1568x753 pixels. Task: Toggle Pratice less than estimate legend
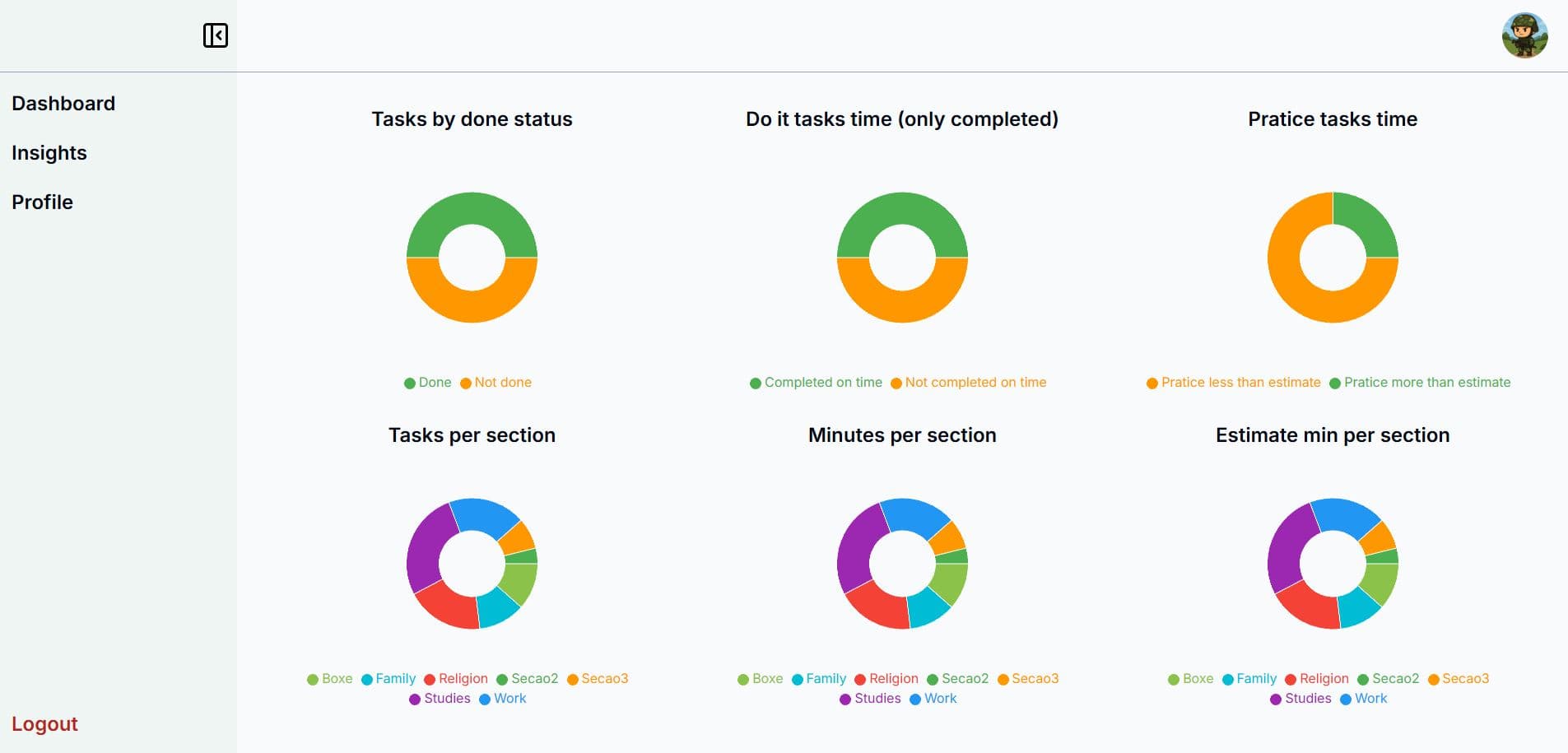tap(1234, 383)
